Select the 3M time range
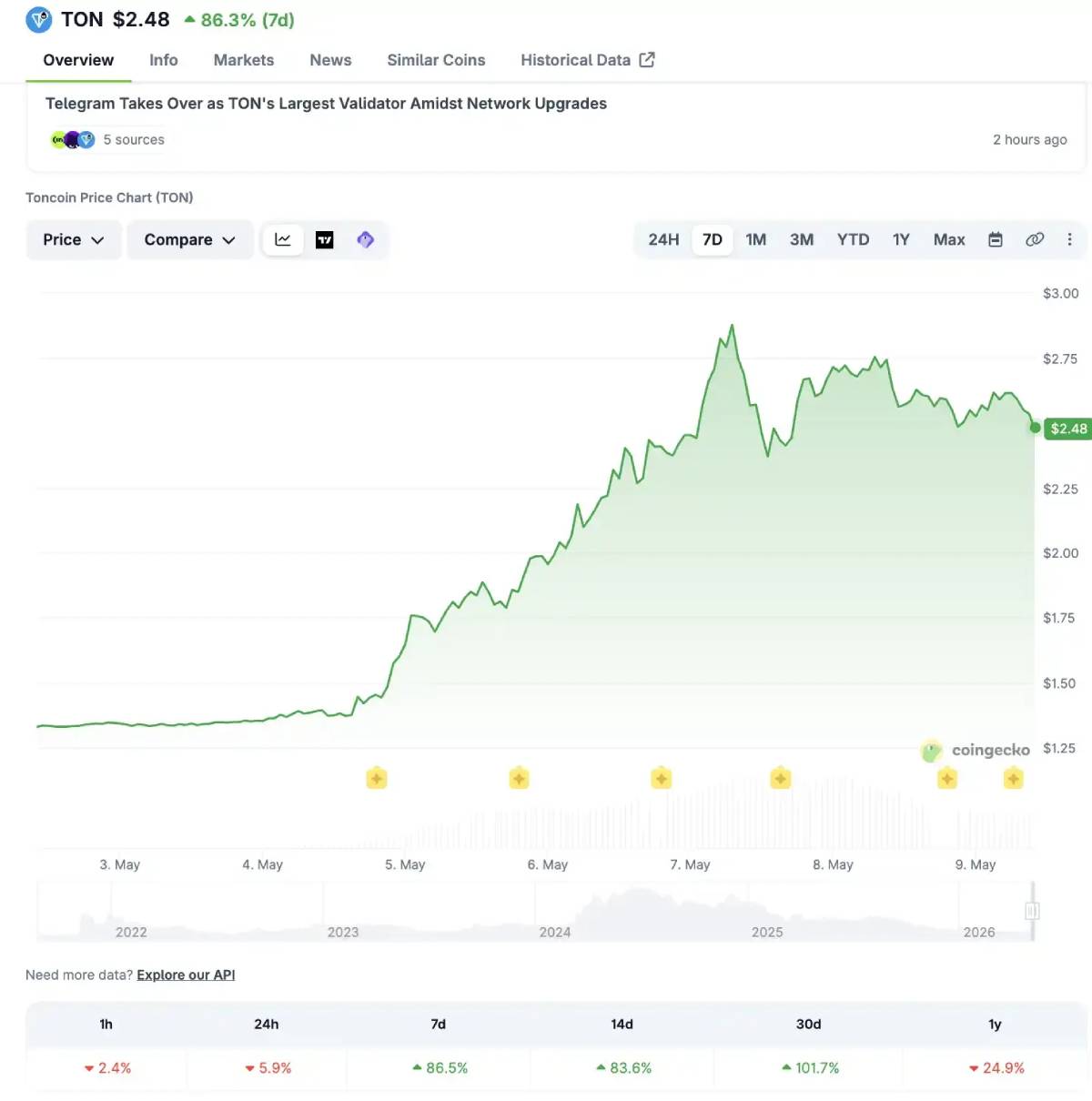Screen dimensions: 1092x1101 (x=802, y=239)
